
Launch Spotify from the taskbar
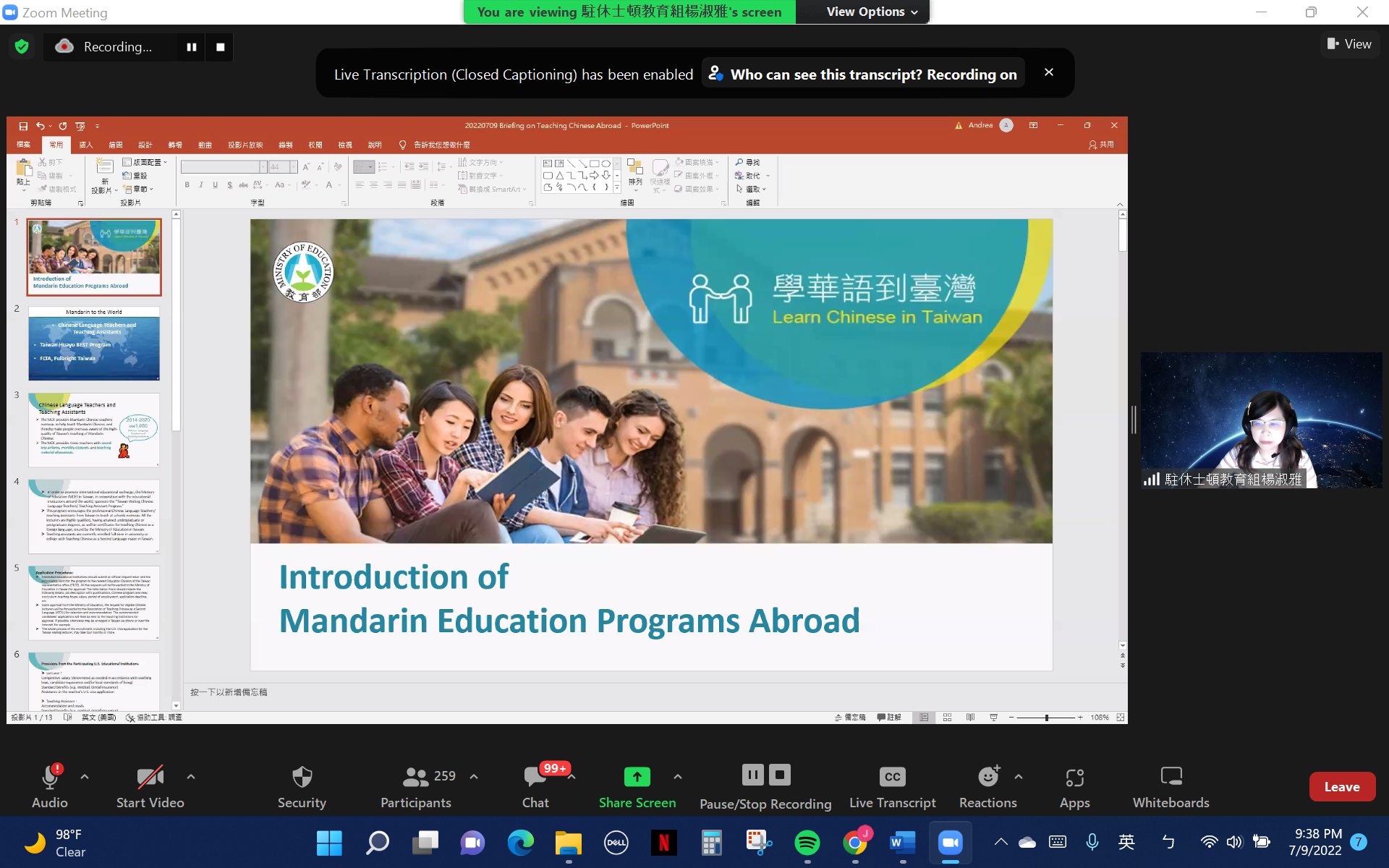807,843
